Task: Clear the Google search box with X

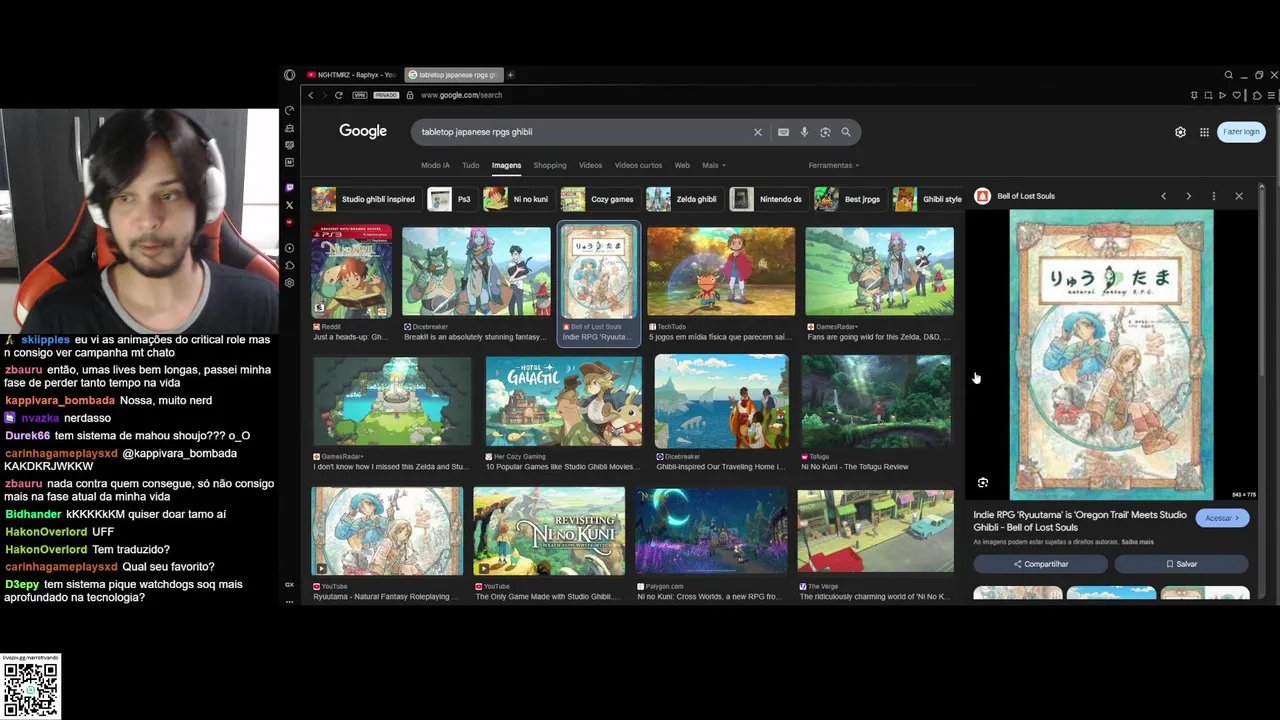Action: (758, 132)
